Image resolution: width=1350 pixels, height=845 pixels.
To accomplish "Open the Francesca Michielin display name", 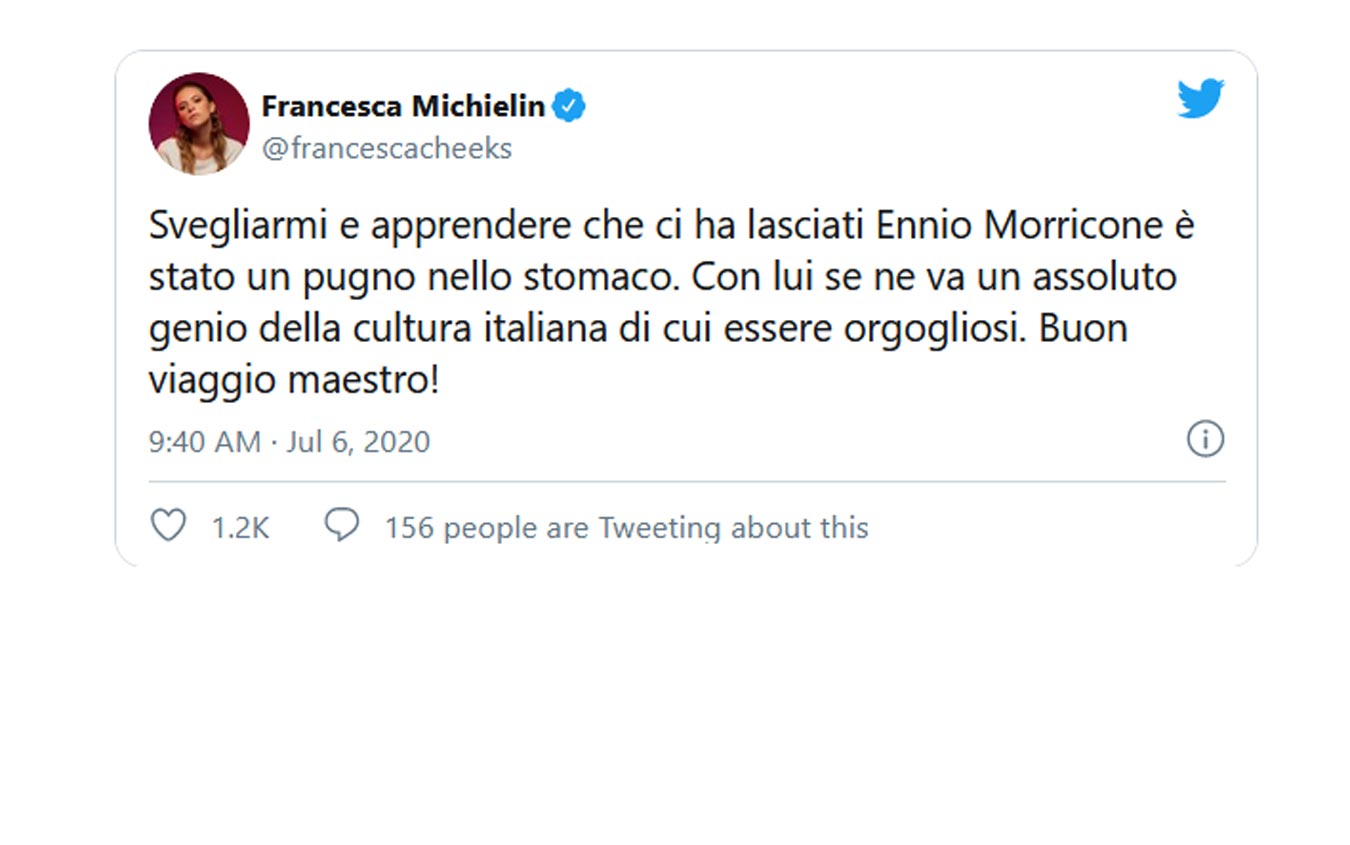I will [403, 105].
